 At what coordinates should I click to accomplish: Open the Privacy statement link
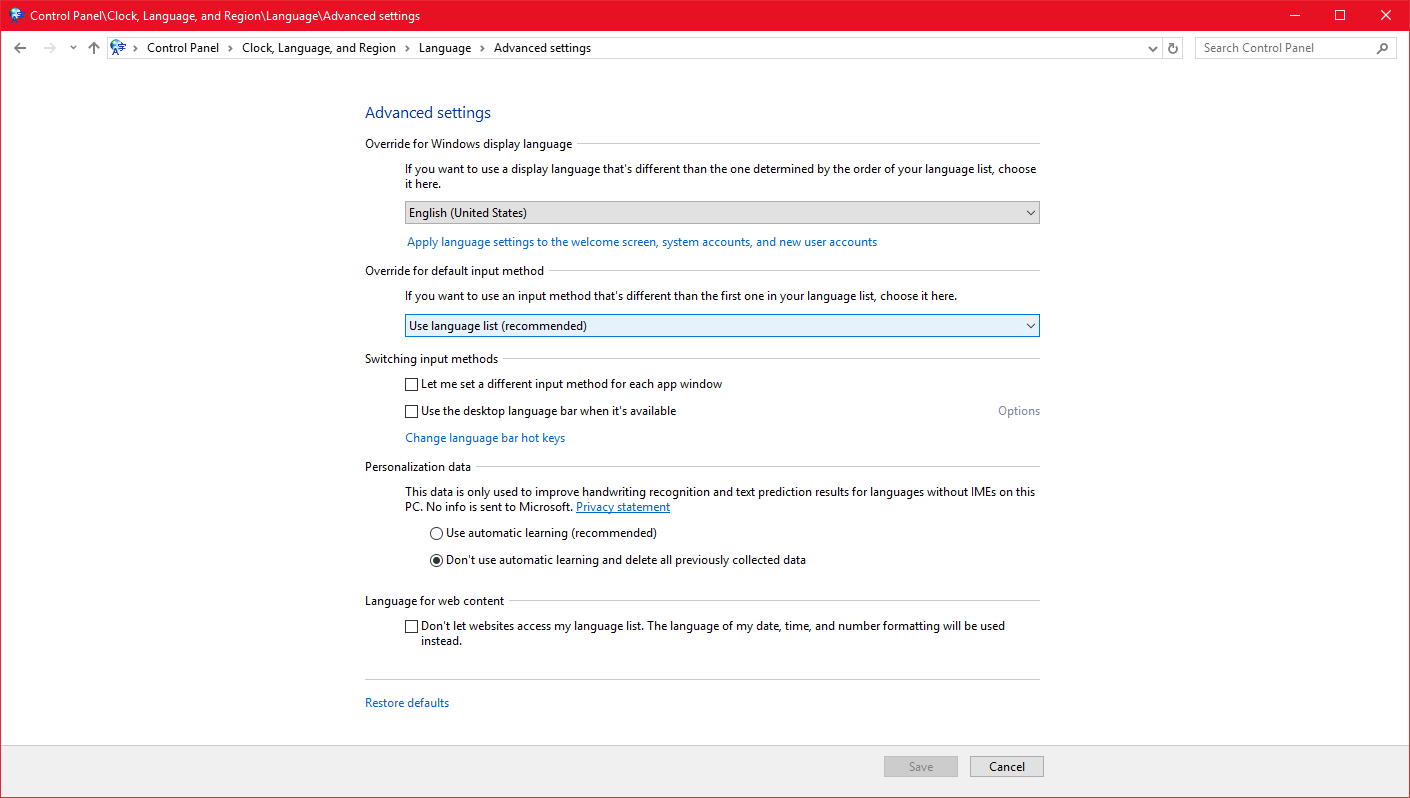623,507
